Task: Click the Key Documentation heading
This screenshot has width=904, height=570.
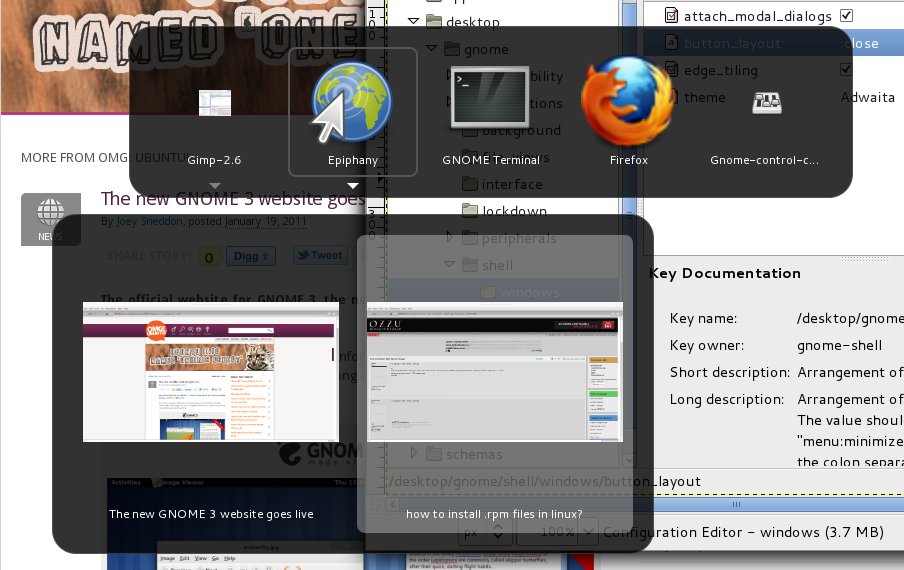Action: pos(725,273)
